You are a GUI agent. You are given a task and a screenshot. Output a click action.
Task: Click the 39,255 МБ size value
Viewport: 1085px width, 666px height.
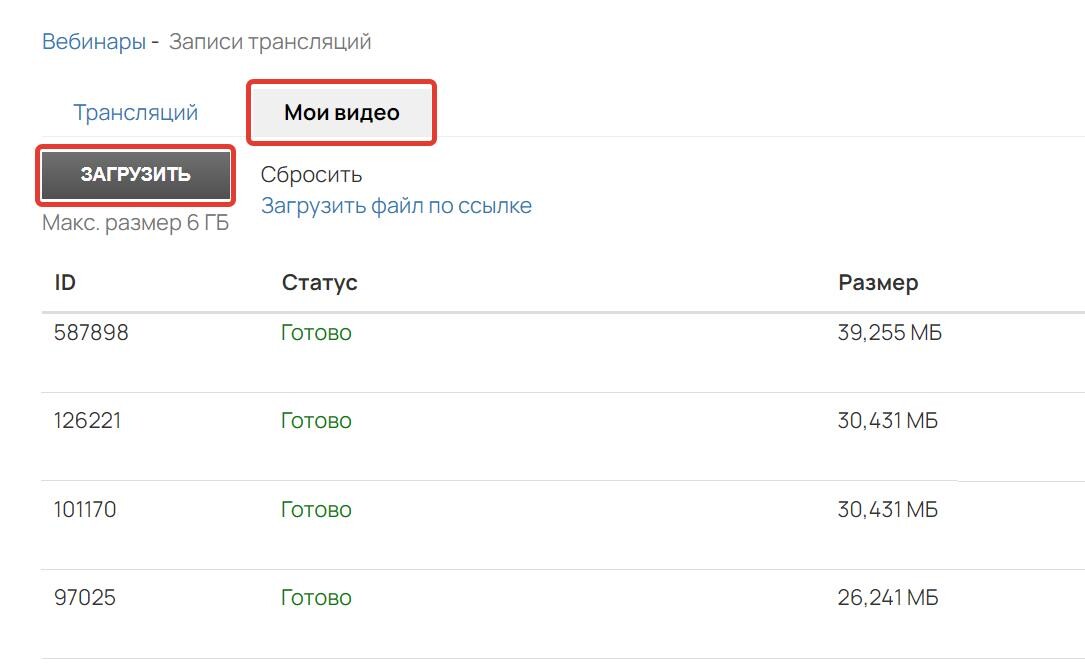click(890, 333)
